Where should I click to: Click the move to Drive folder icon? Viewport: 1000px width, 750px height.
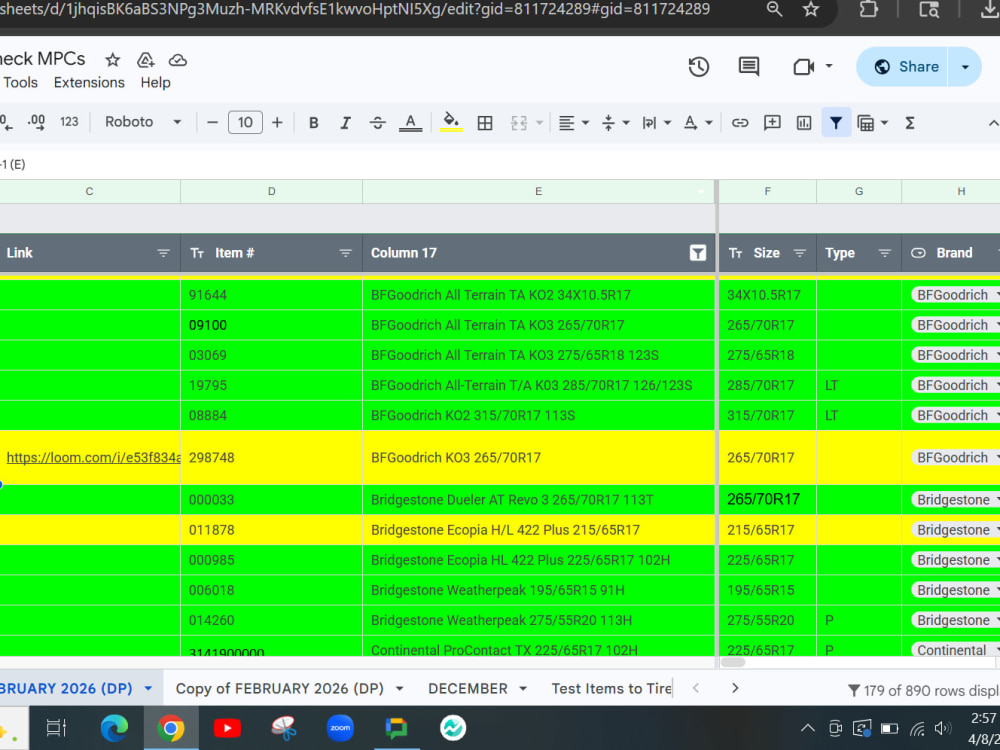[145, 60]
